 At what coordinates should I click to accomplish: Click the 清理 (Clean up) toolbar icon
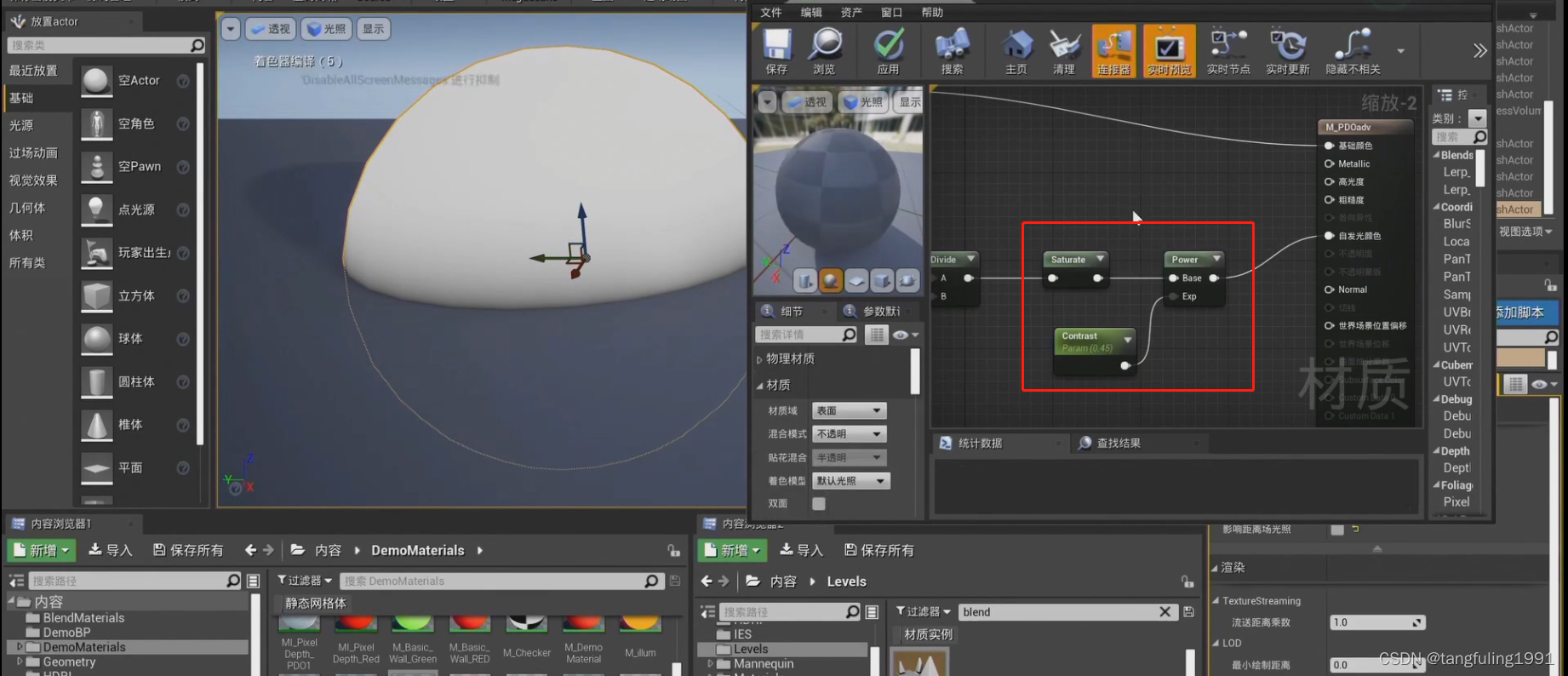[x=1064, y=51]
